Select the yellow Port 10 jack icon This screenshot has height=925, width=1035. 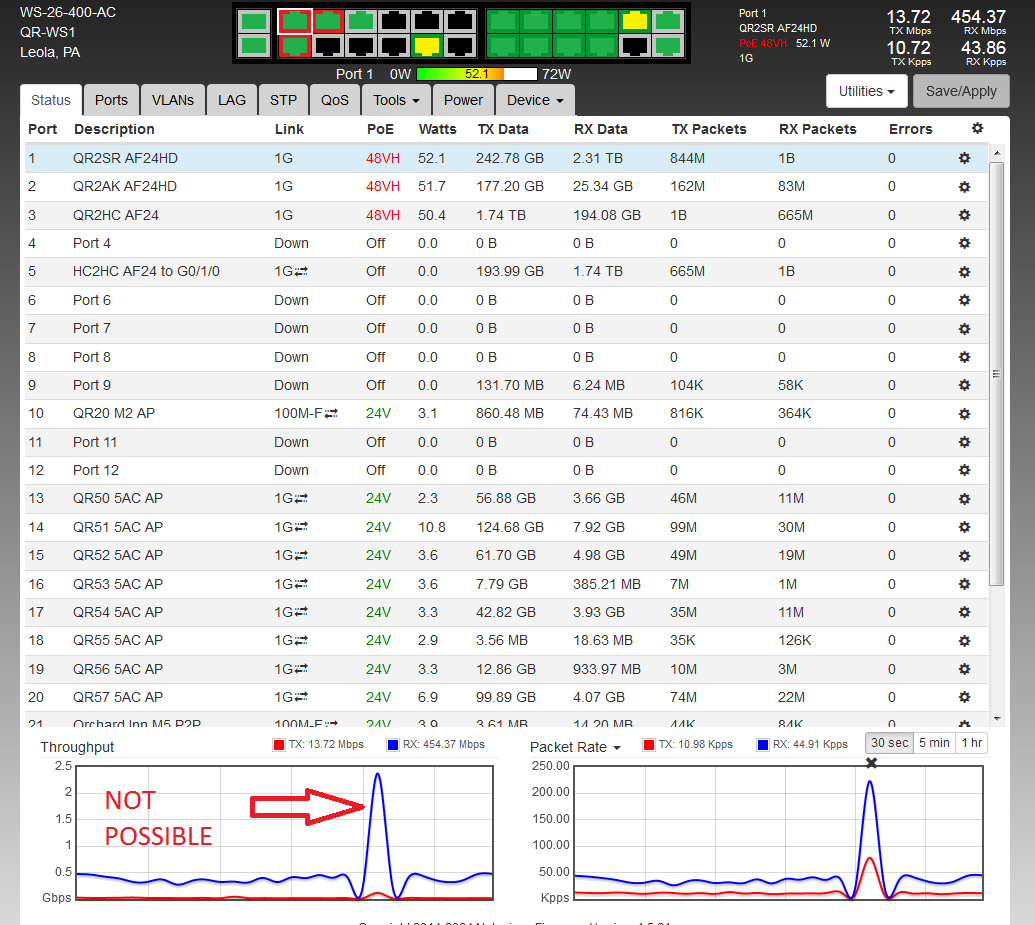427,45
